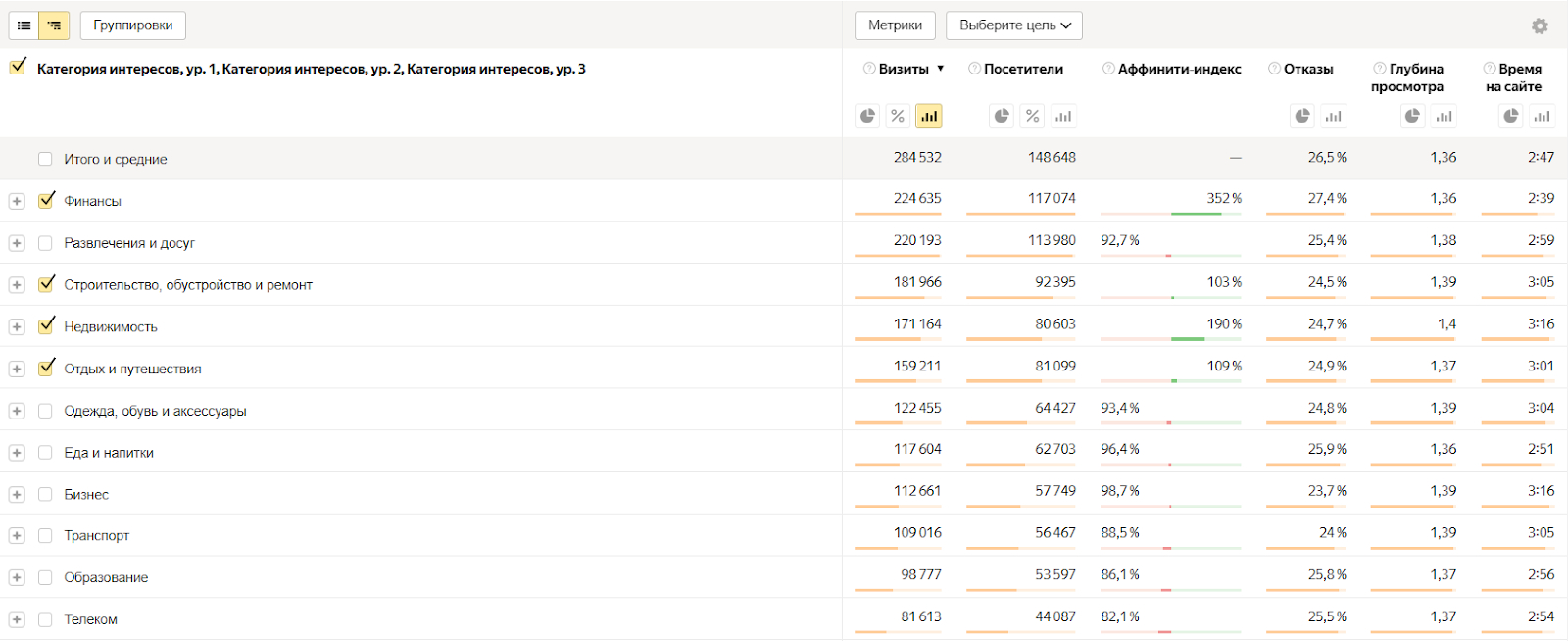Show pie chart for Отказы column
Viewport: 1568px width, 641px height.
1302,117
